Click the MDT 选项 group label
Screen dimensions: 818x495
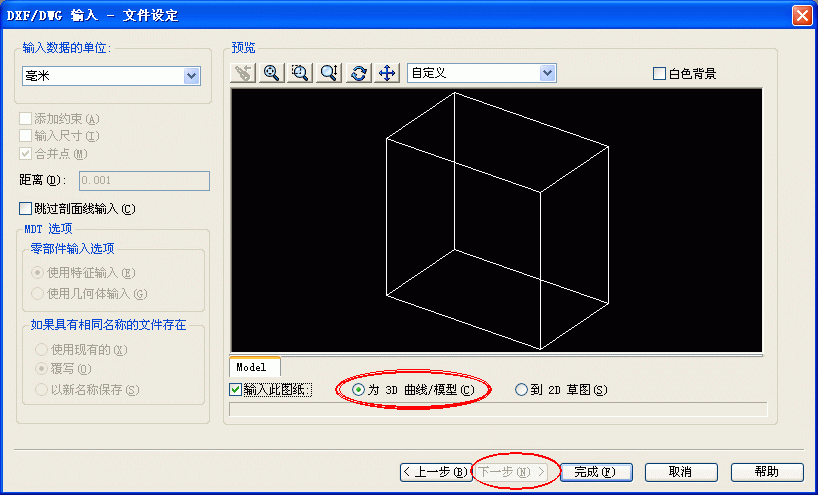pos(49,228)
